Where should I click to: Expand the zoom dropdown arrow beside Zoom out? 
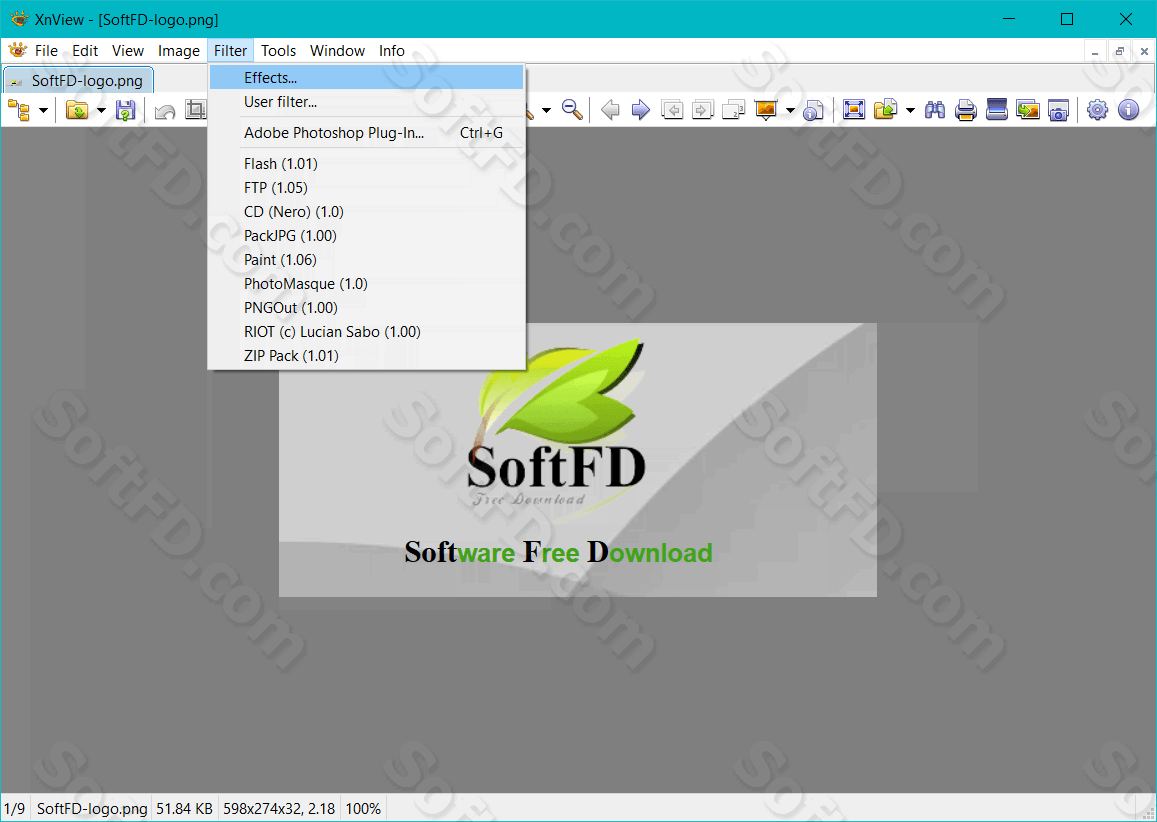pos(546,111)
